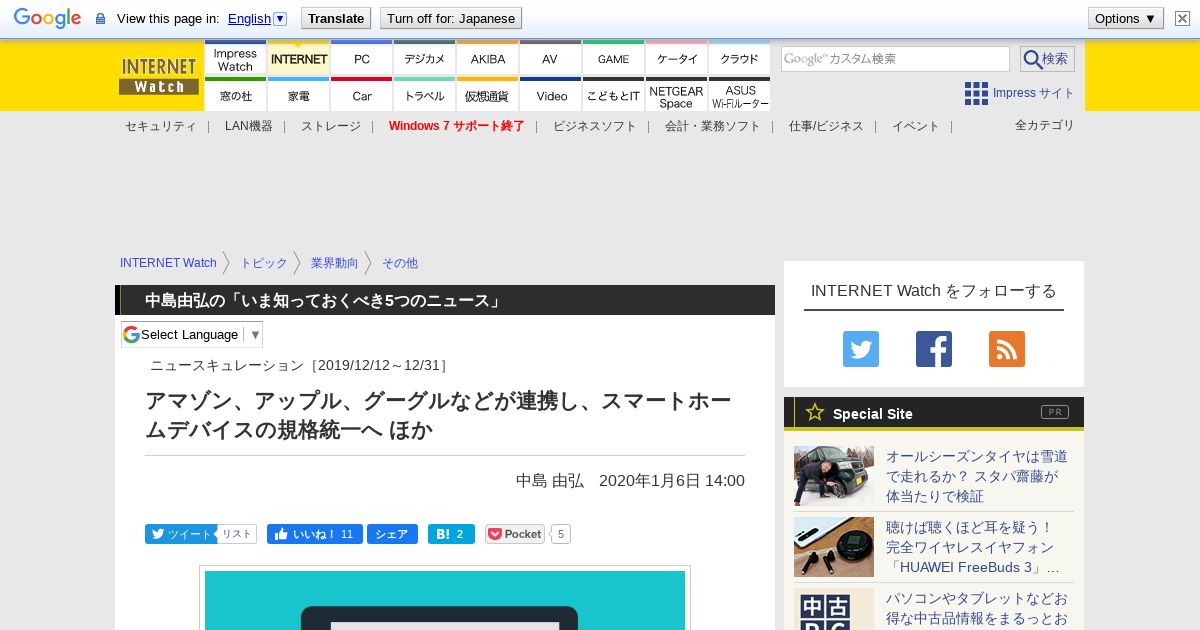
Task: Open the 中古PC information article link
Action: (x=977, y=609)
